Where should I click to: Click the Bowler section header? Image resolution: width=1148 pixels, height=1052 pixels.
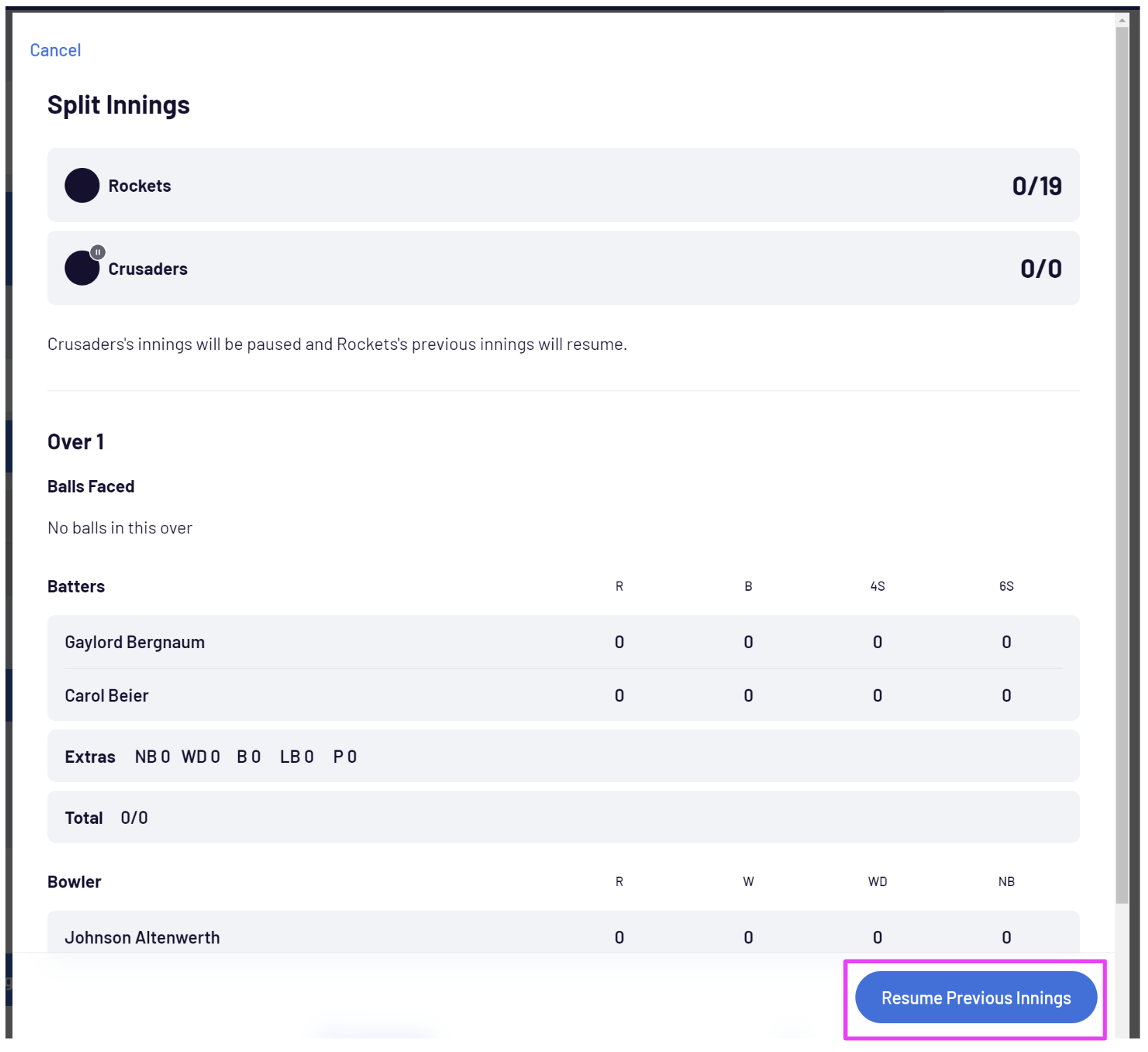[x=74, y=882]
